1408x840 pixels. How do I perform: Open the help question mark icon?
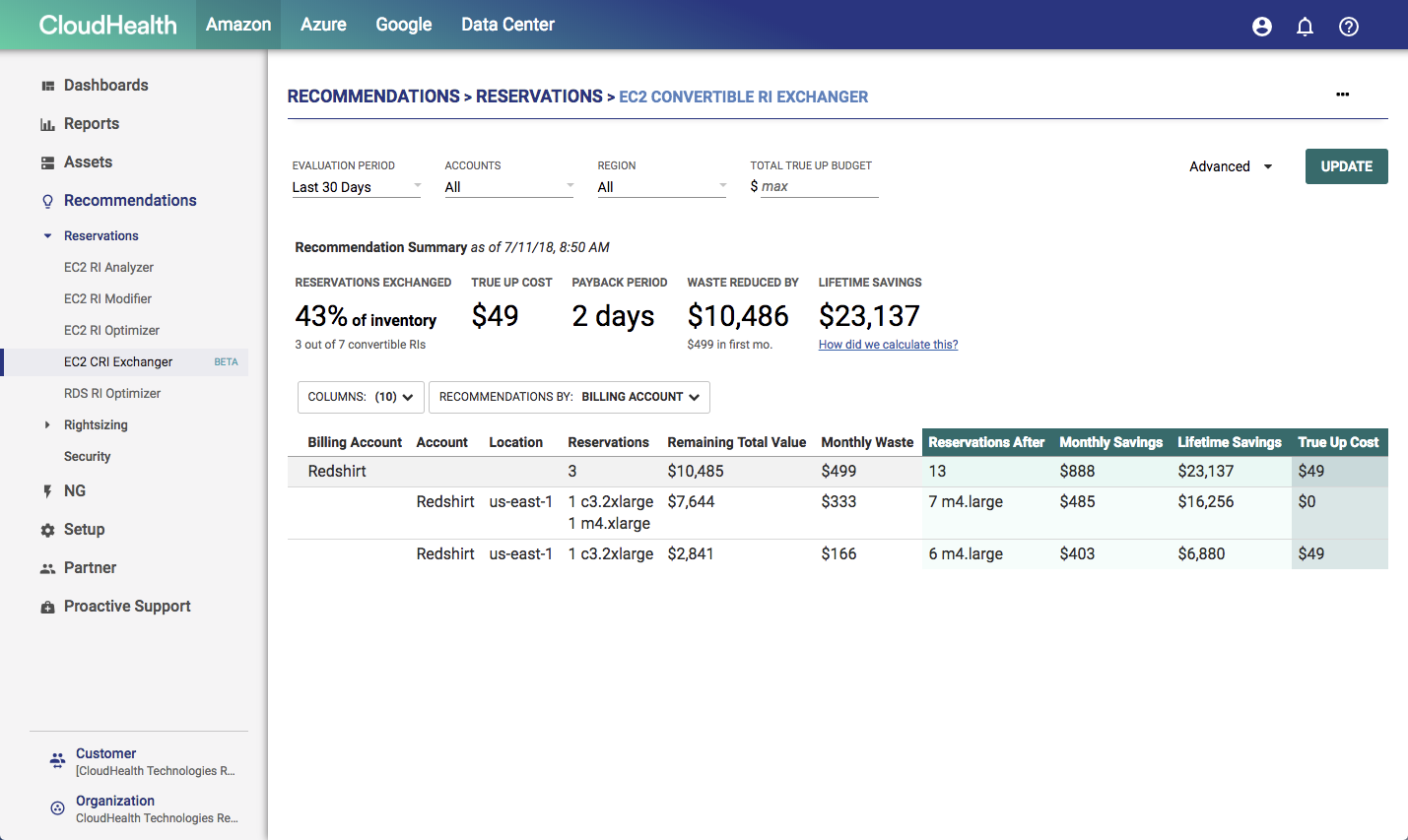[1349, 27]
